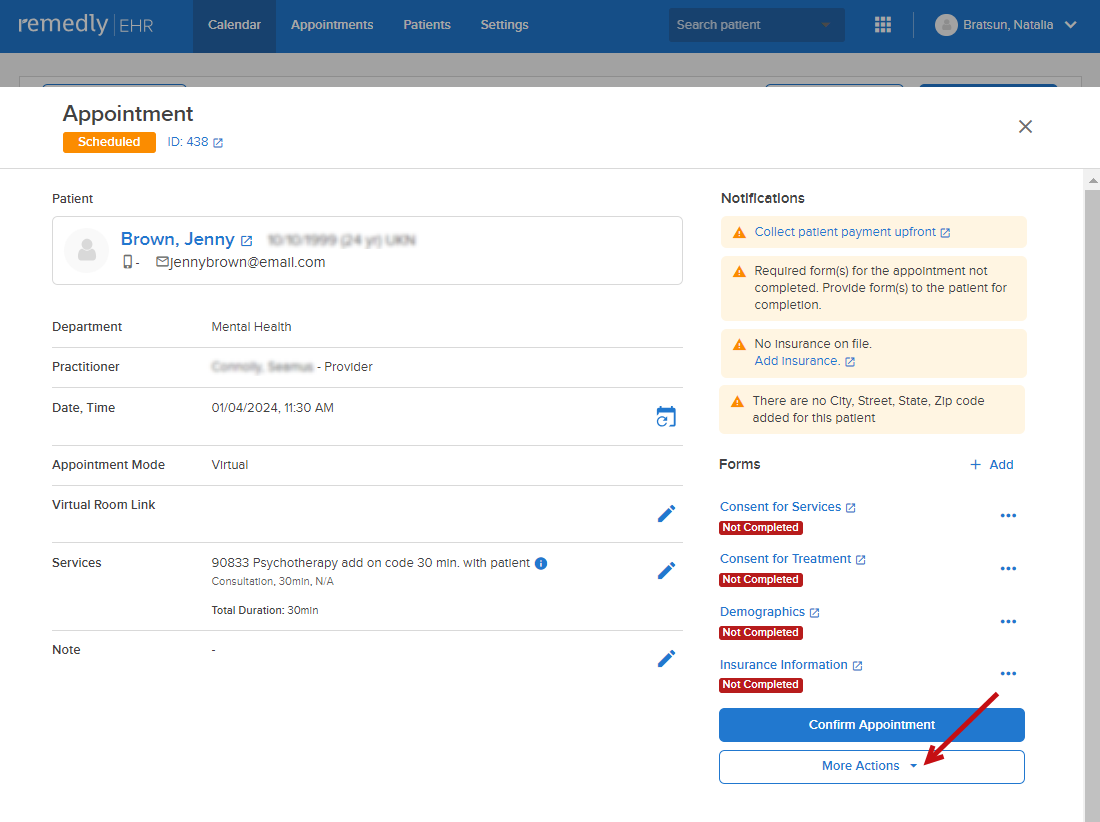Screen dimensions: 1100x822
Task: Open the Settings tab
Action: point(504,25)
